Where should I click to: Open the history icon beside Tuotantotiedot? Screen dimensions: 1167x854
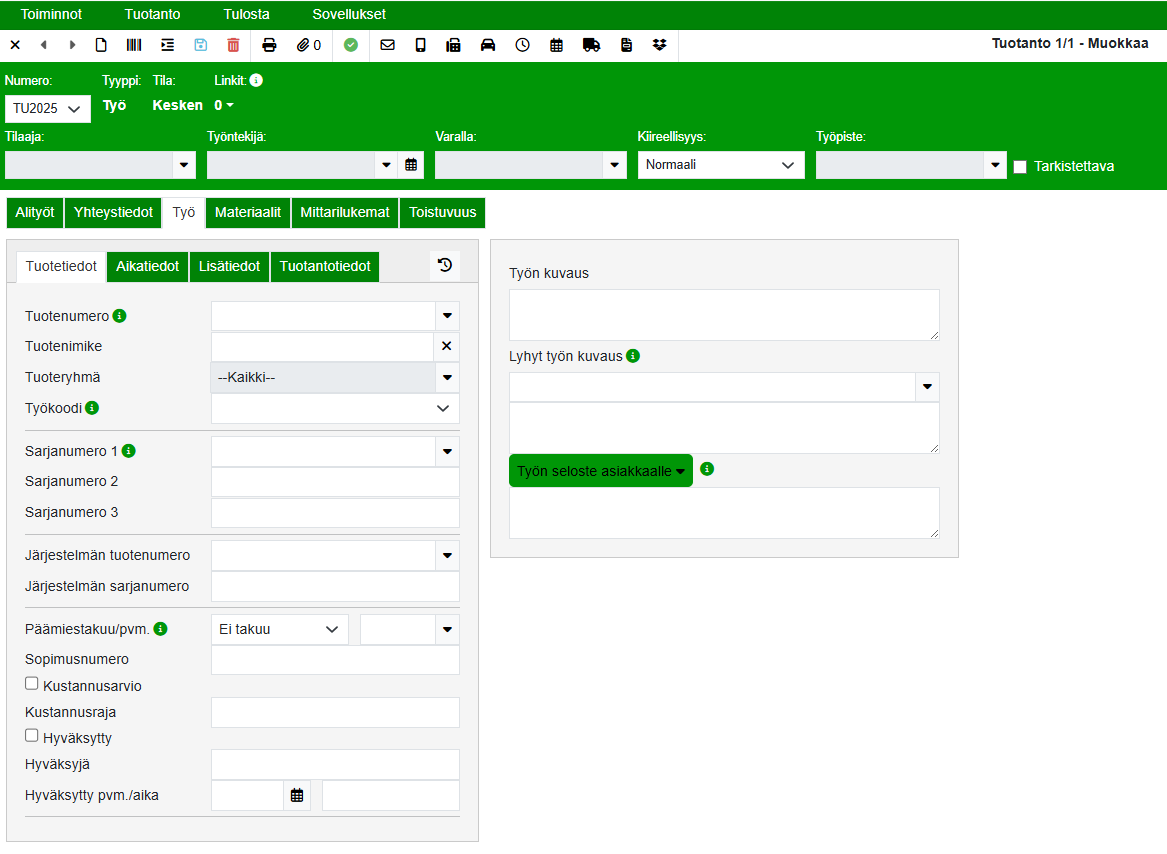pyautogui.click(x=445, y=265)
